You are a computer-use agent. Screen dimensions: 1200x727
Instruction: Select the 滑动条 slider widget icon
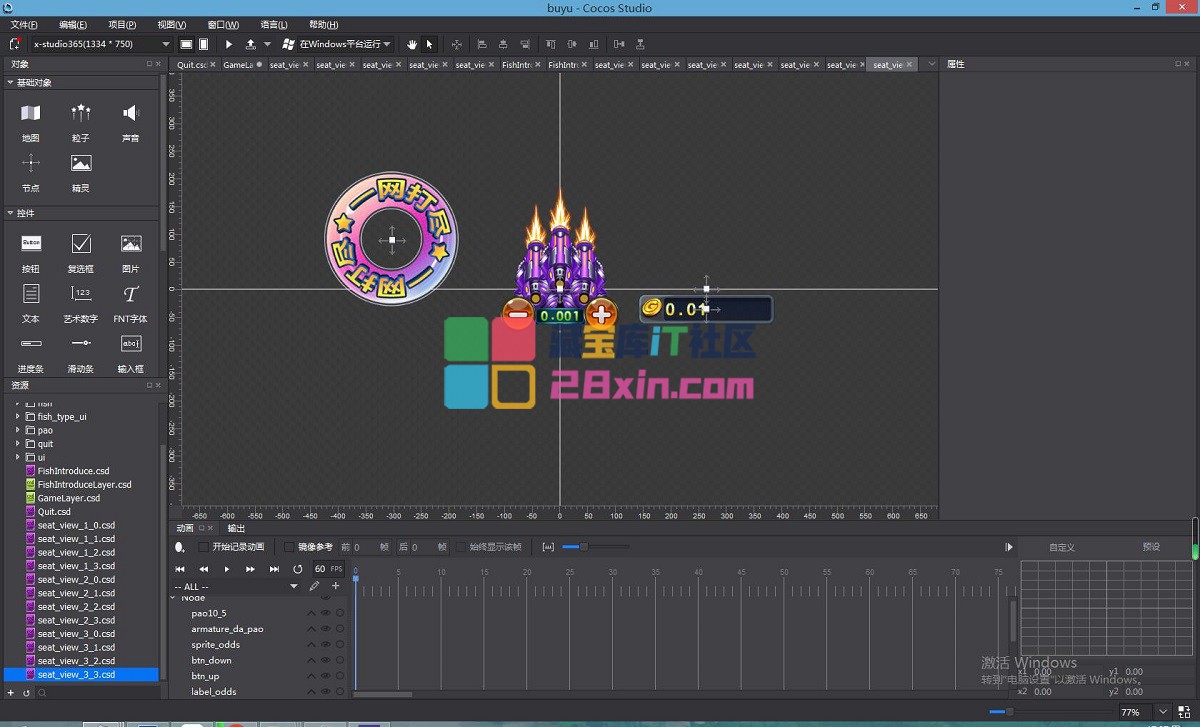click(81, 344)
